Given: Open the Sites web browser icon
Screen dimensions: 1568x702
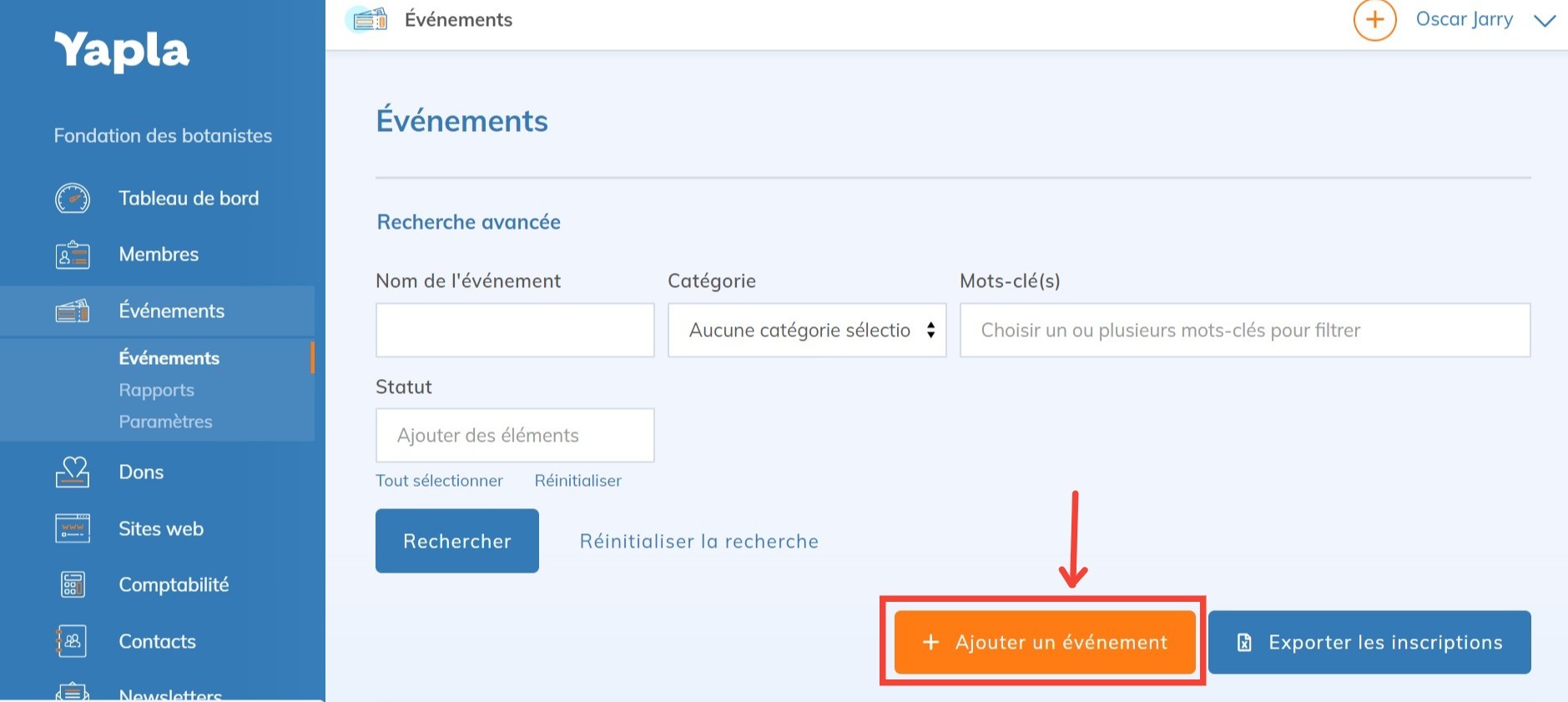Looking at the screenshot, I should pos(73,528).
